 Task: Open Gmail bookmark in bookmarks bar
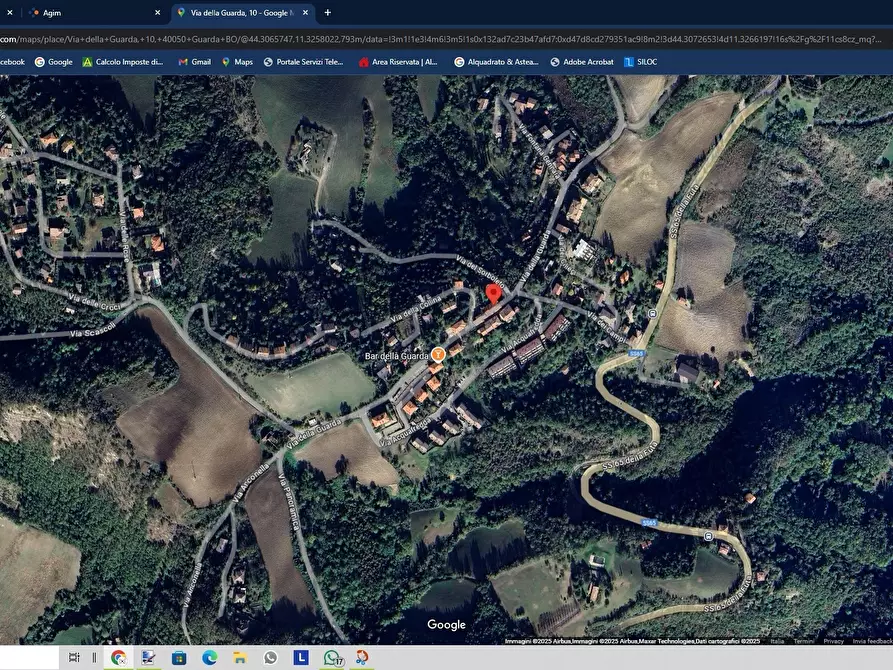click(x=194, y=61)
